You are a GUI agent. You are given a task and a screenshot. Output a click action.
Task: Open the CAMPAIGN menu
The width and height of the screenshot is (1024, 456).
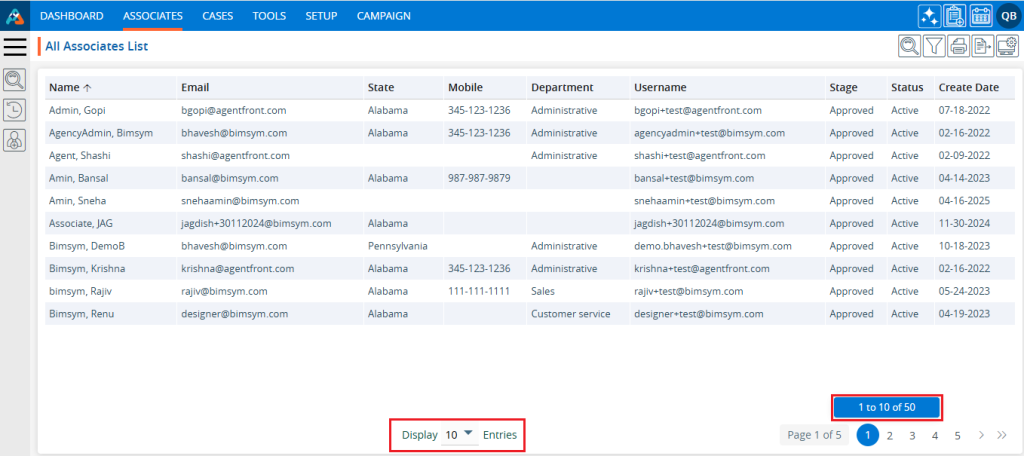tap(383, 16)
